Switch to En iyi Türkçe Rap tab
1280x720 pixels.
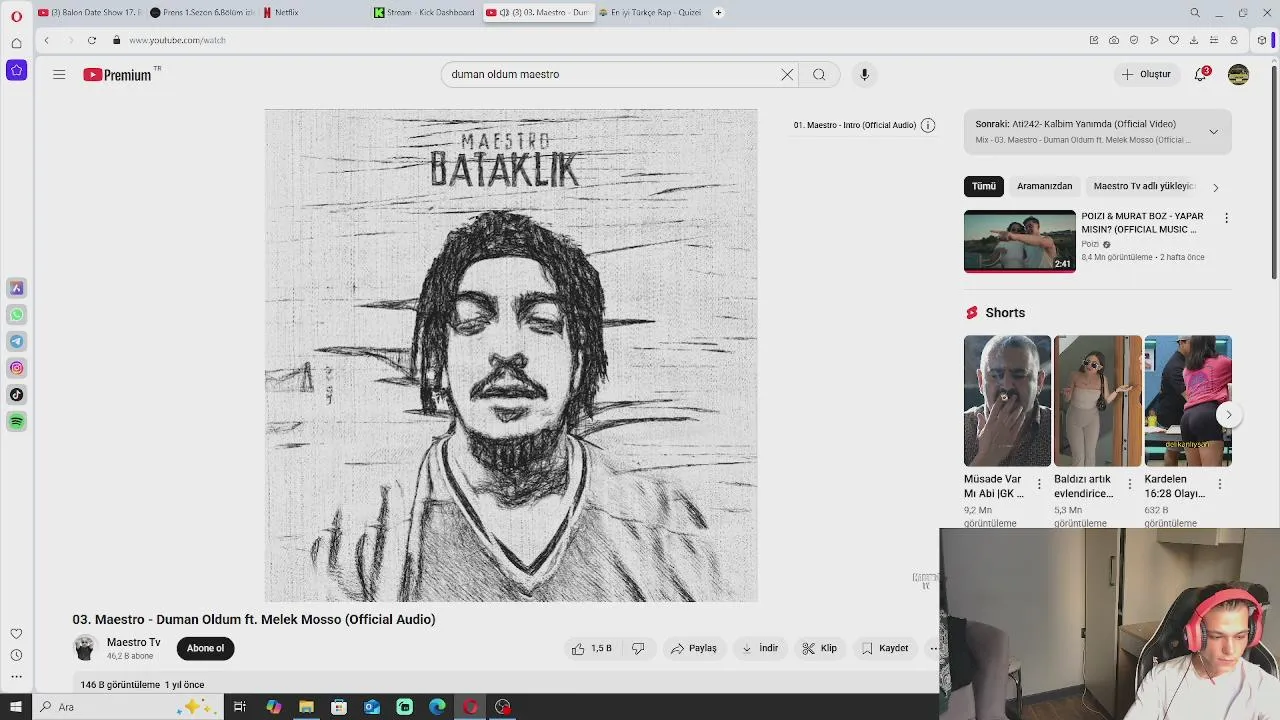click(x=650, y=12)
